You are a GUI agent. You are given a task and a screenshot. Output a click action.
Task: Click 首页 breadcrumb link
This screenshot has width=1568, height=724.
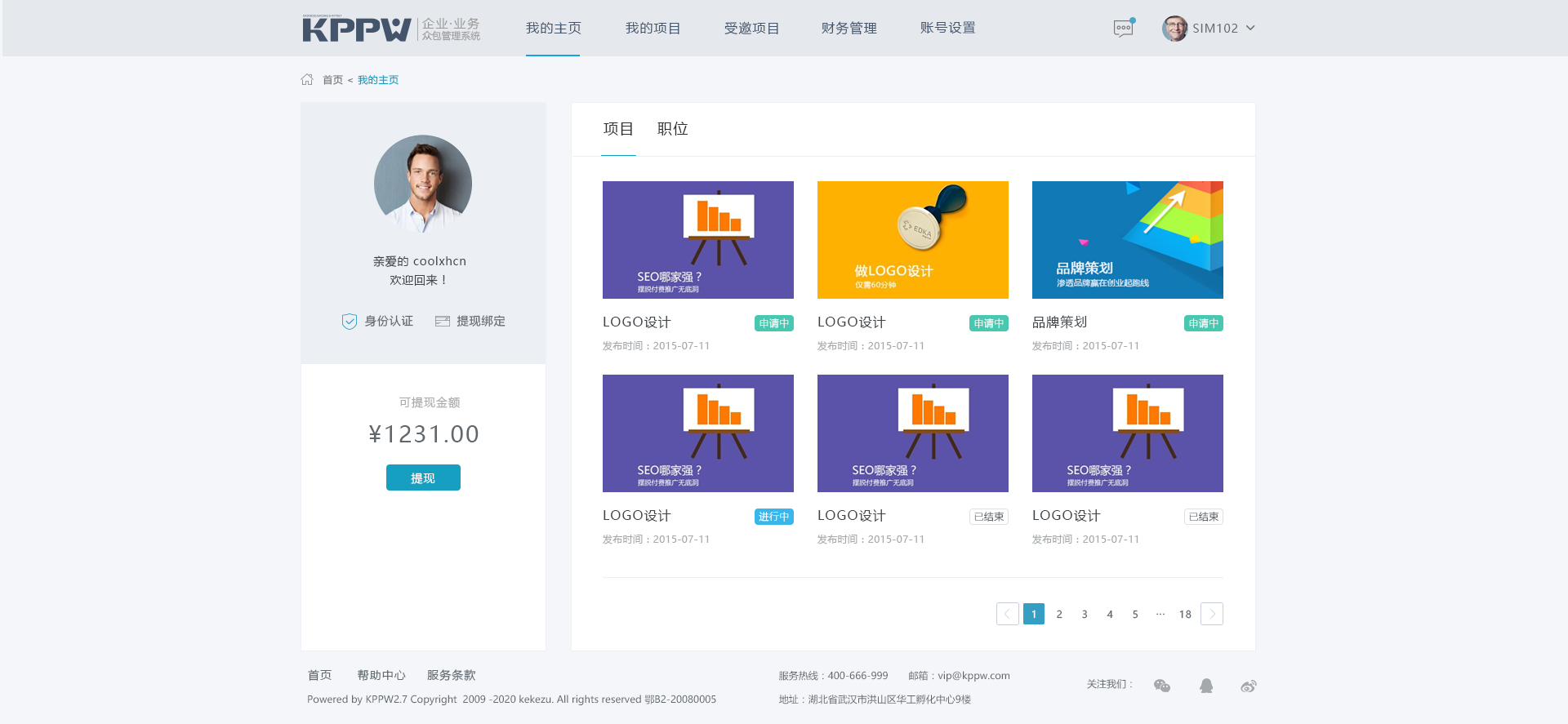pos(332,80)
